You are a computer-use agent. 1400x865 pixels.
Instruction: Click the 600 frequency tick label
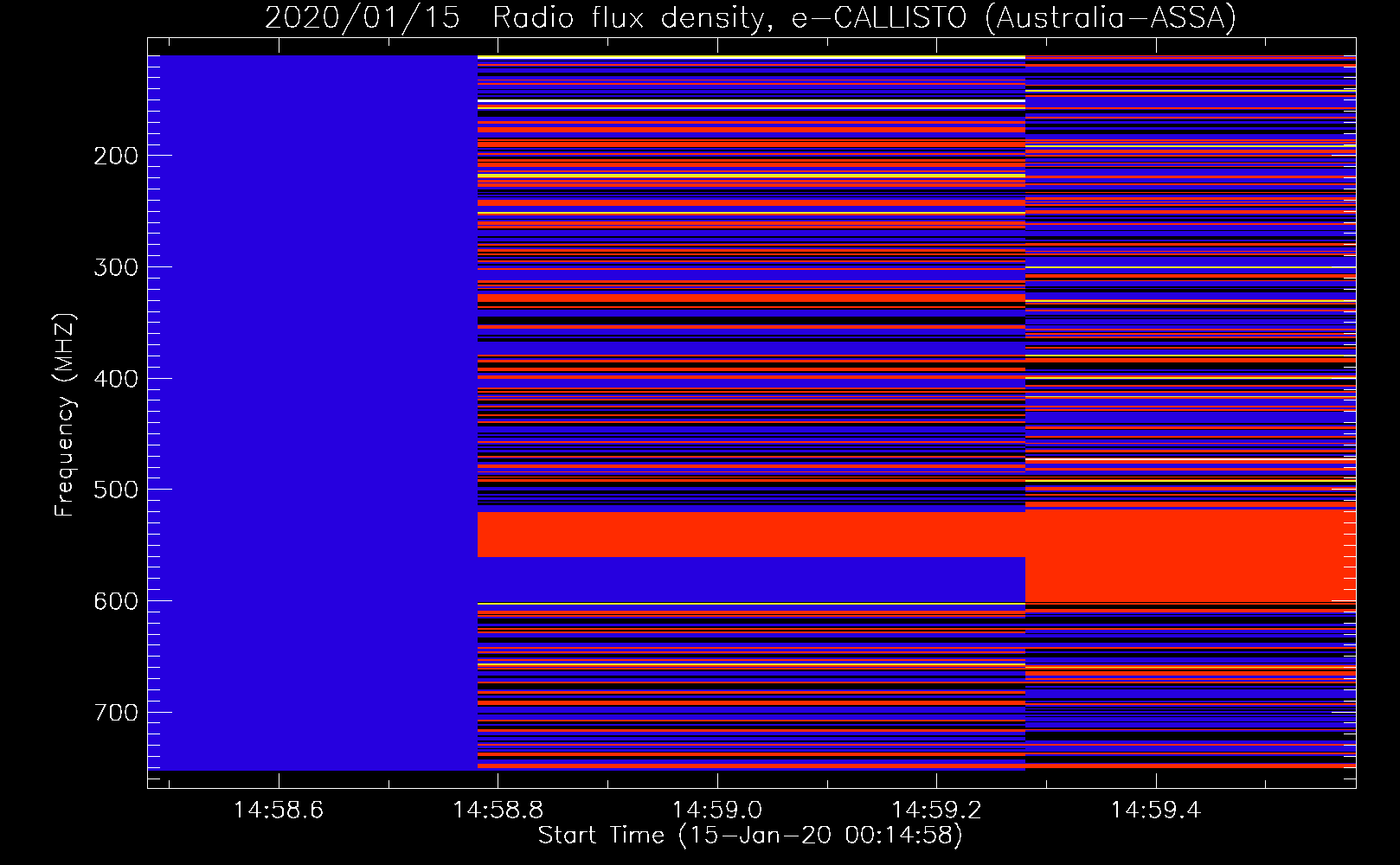(x=116, y=601)
